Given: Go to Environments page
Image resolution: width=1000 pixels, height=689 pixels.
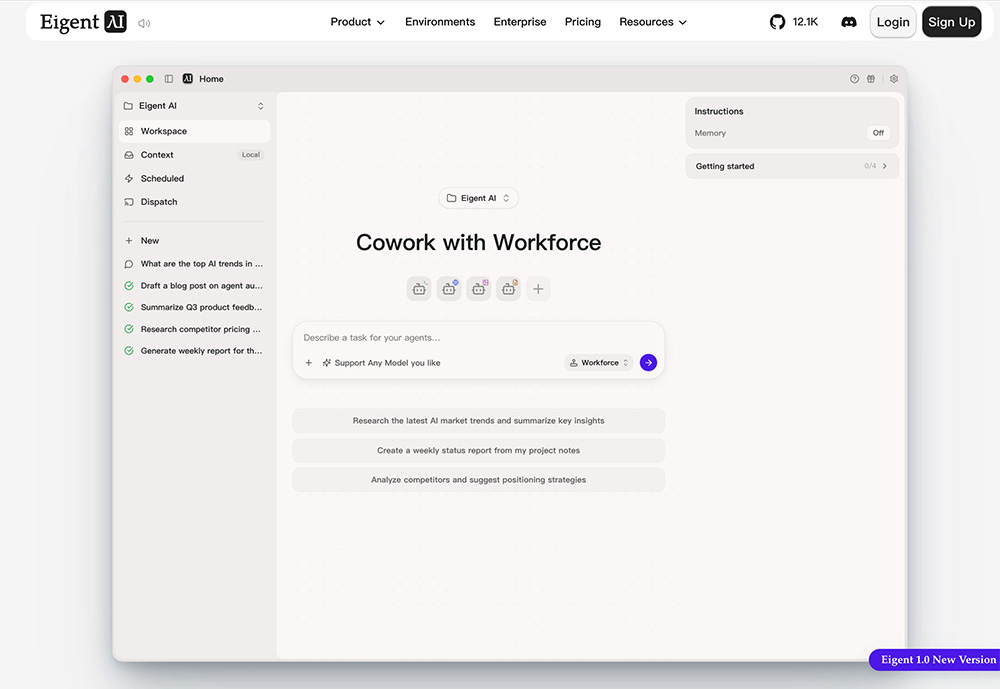Looking at the screenshot, I should [x=440, y=22].
